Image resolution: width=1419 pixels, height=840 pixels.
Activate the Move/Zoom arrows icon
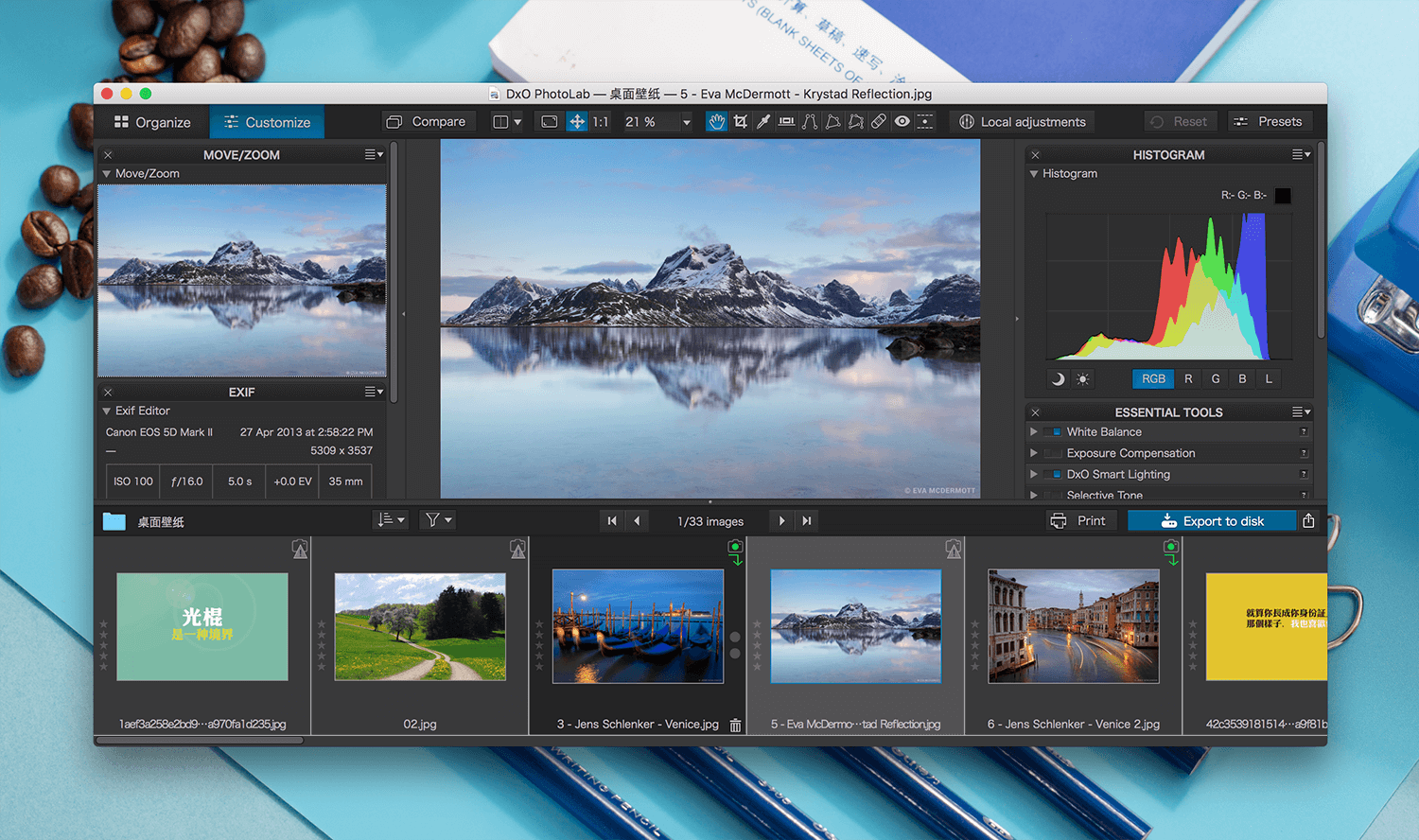[577, 122]
